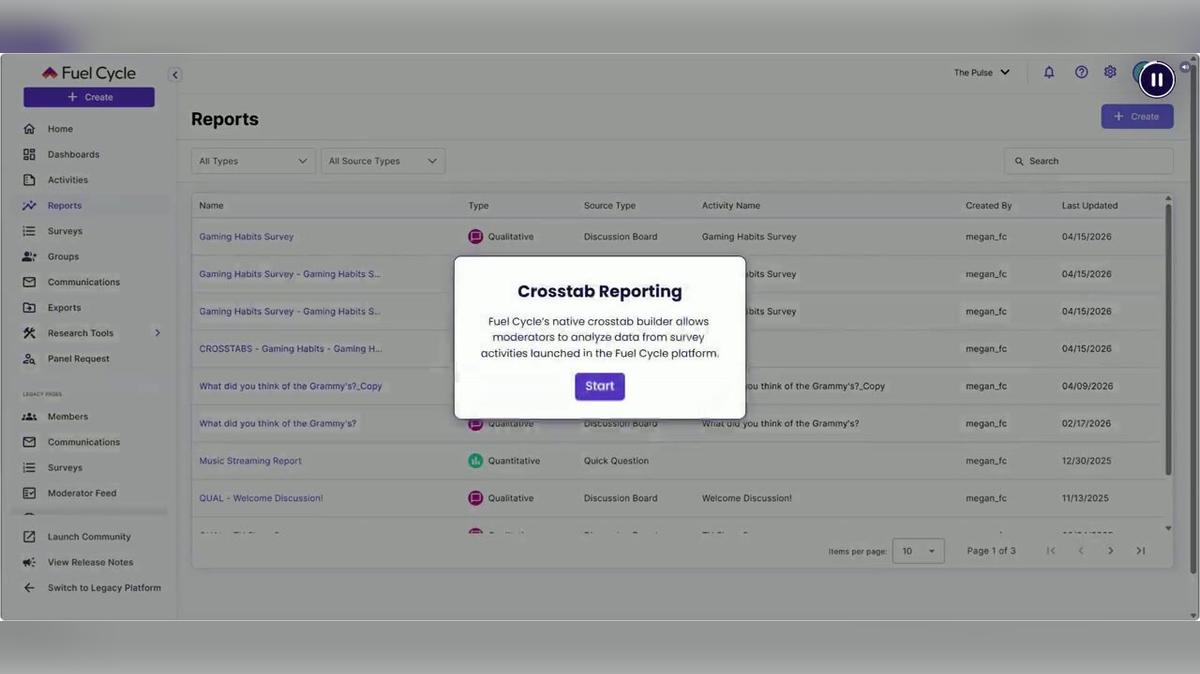The height and width of the screenshot is (674, 1200).
Task: Open the CROSSTABS - Gaming Habits report link
Action: (x=290, y=349)
